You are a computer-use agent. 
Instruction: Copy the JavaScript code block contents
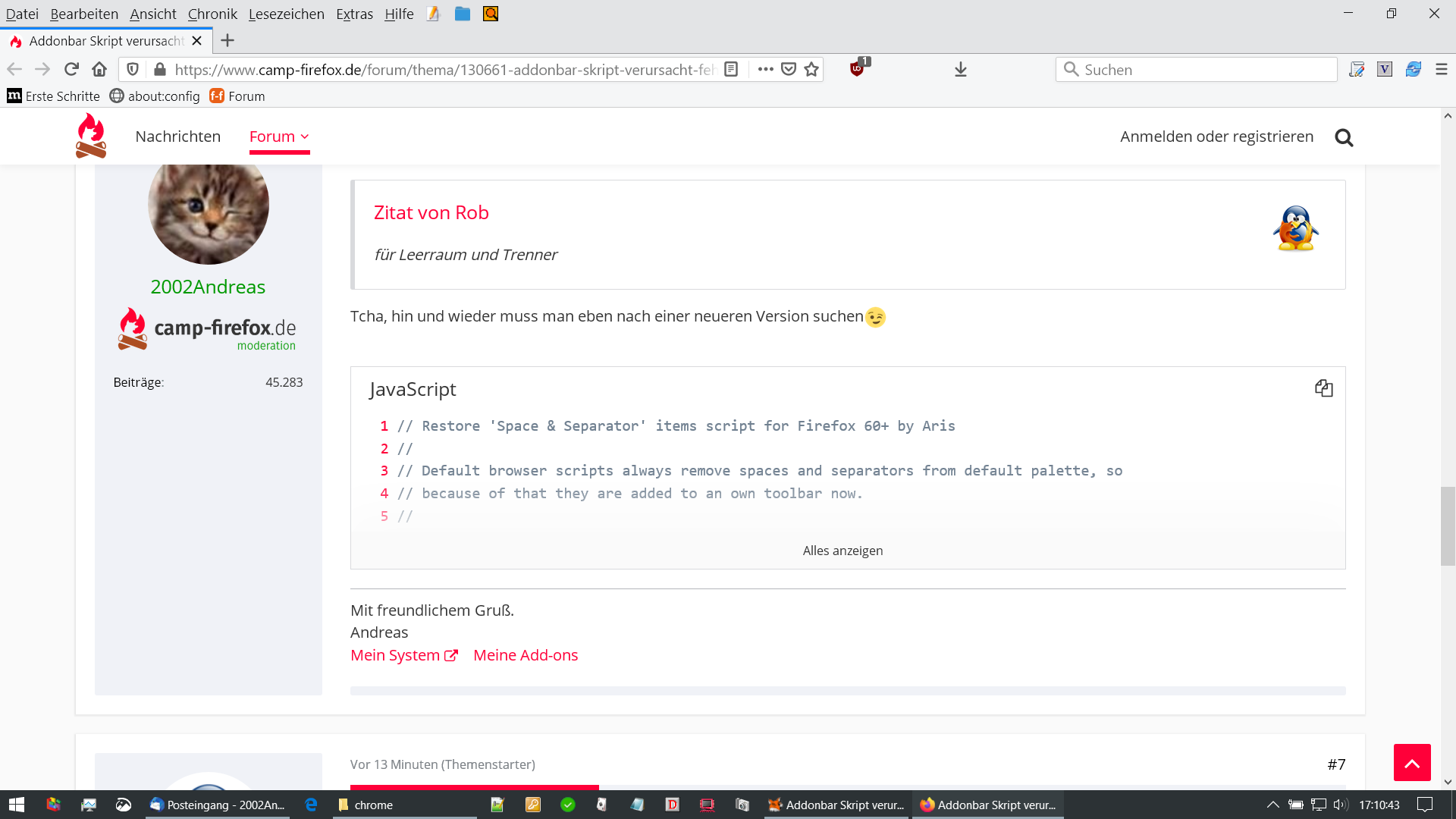tap(1323, 388)
